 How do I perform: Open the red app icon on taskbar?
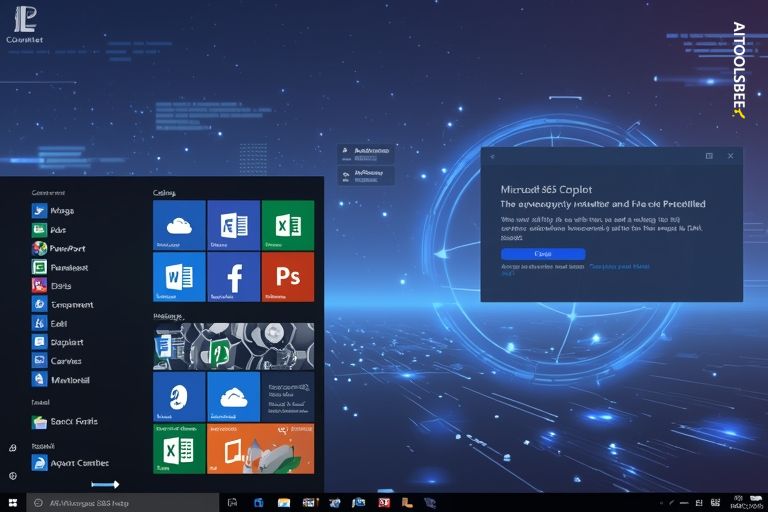(x=384, y=503)
